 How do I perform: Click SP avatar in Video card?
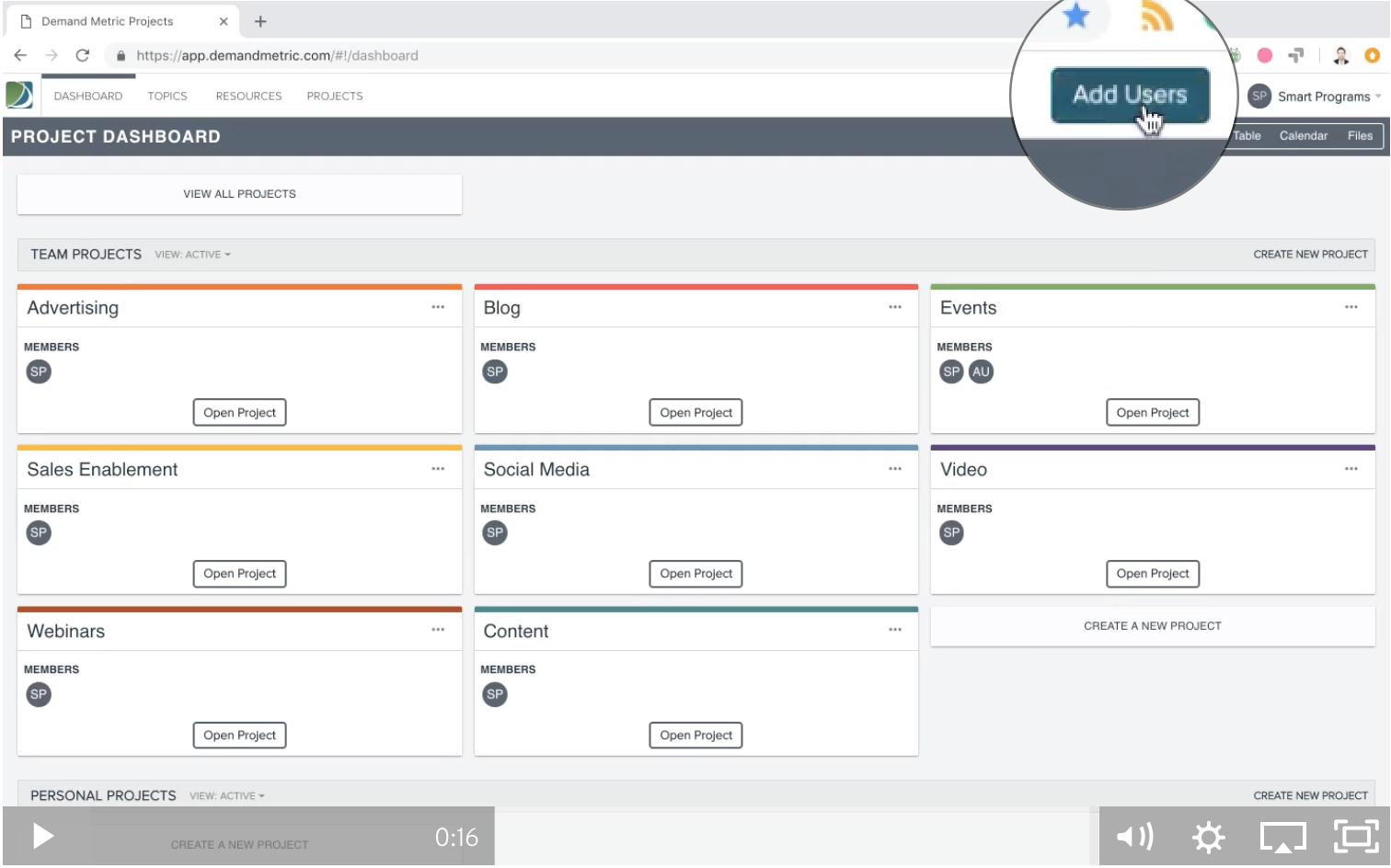coord(951,532)
